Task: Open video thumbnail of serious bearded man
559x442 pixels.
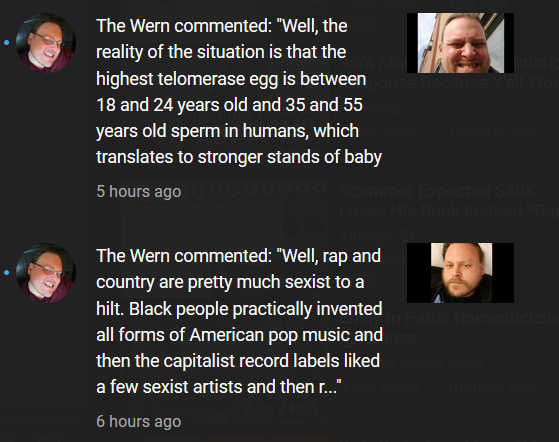Action: tap(460, 273)
